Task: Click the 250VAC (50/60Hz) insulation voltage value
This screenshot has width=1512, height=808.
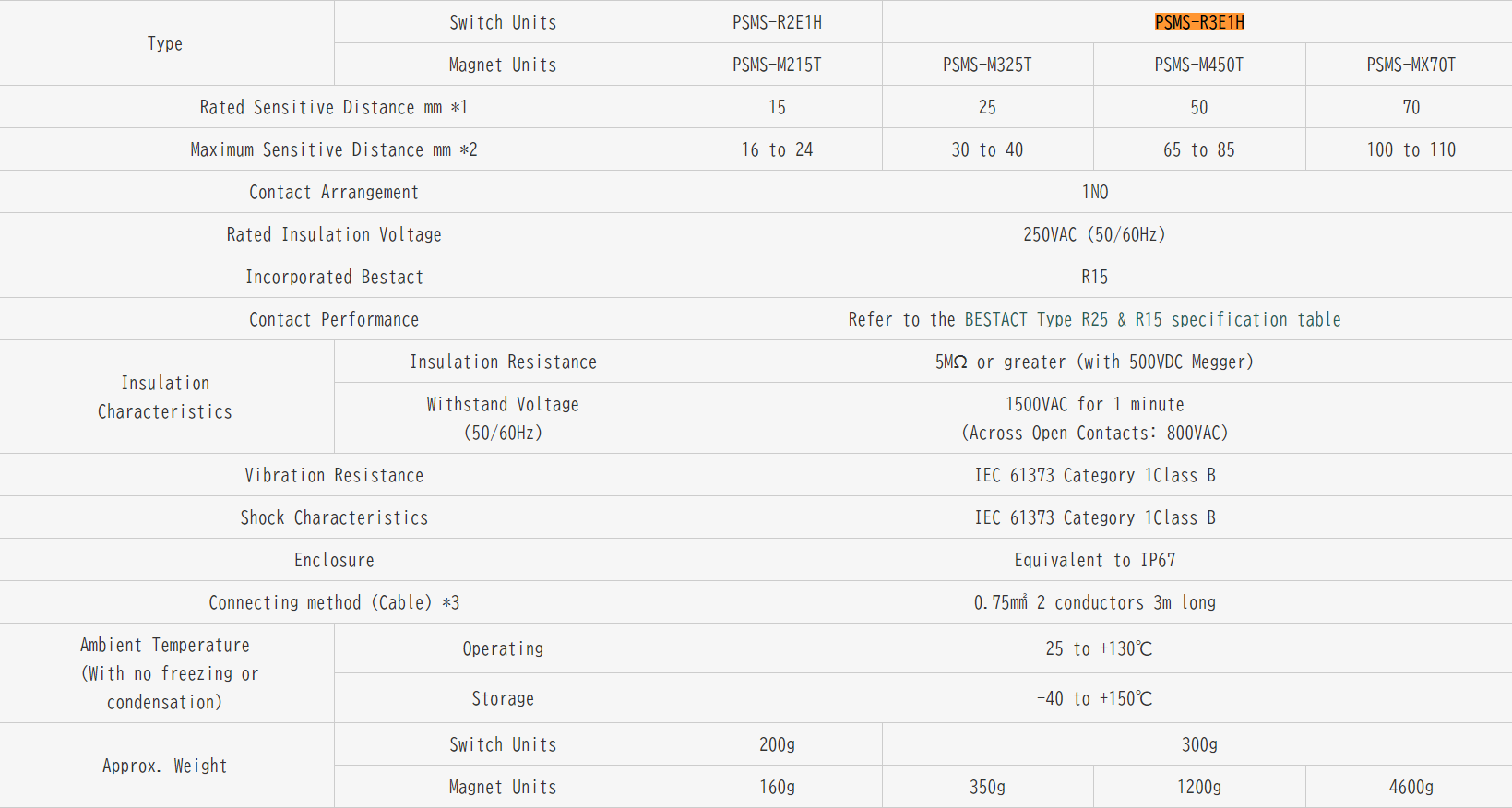Action: coord(1094,234)
